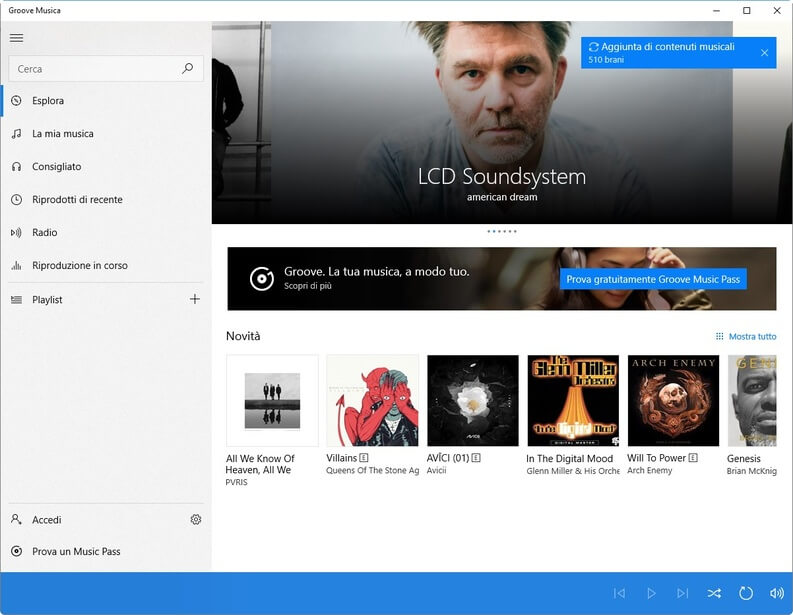Toggle shuffle playback

coord(714,593)
